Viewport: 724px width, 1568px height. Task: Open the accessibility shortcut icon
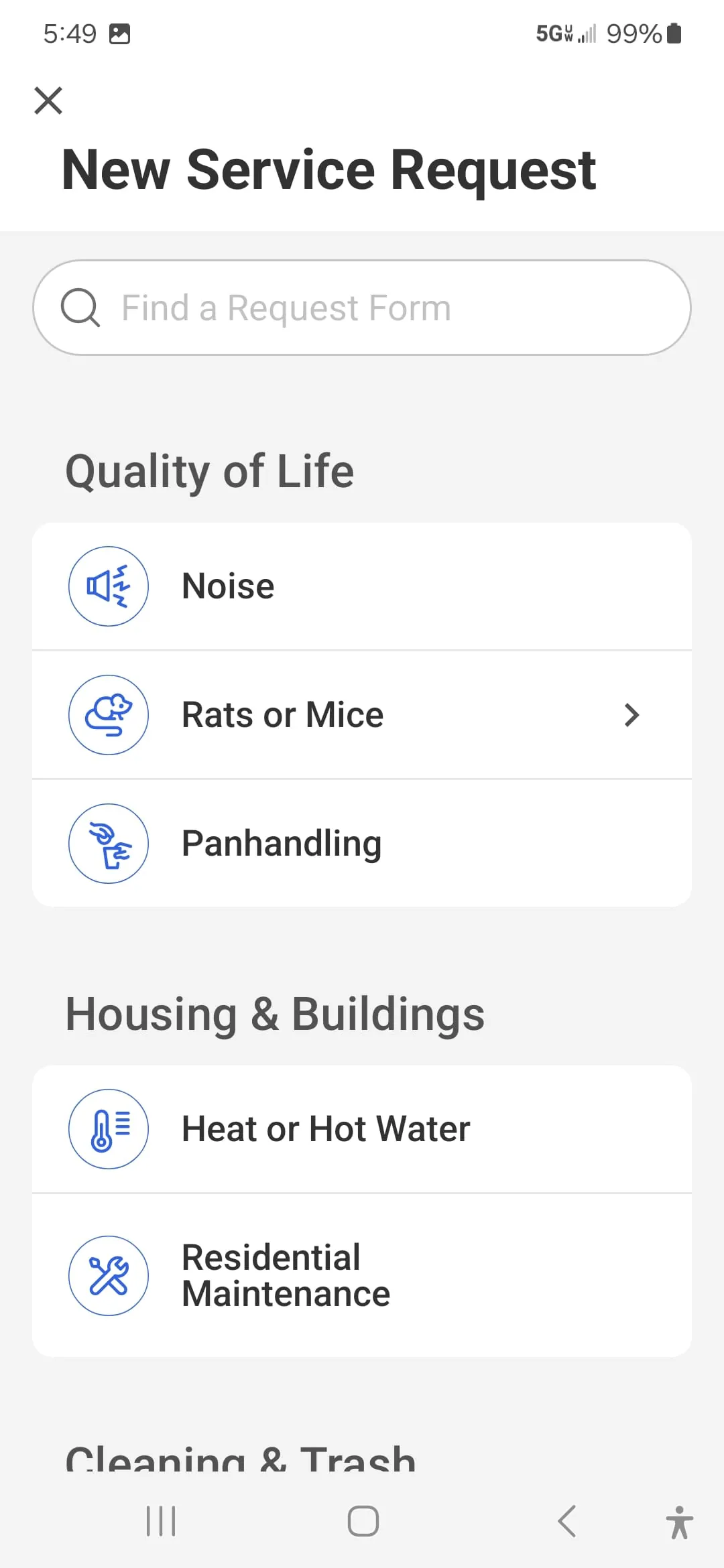pos(679,1522)
